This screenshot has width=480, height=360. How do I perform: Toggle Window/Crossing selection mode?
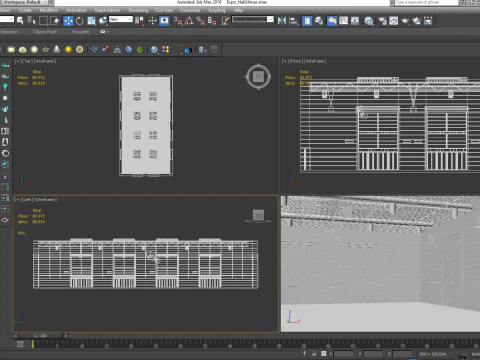[54, 21]
